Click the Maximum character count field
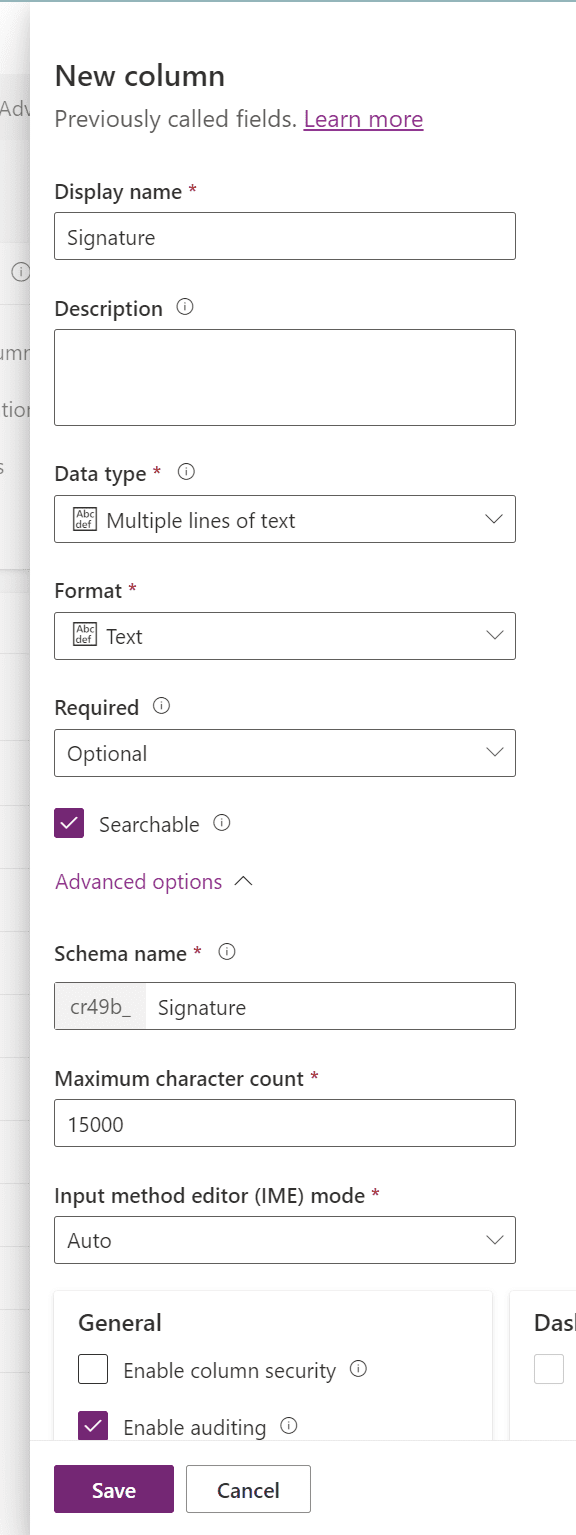This screenshot has height=1535, width=576. coord(285,1123)
